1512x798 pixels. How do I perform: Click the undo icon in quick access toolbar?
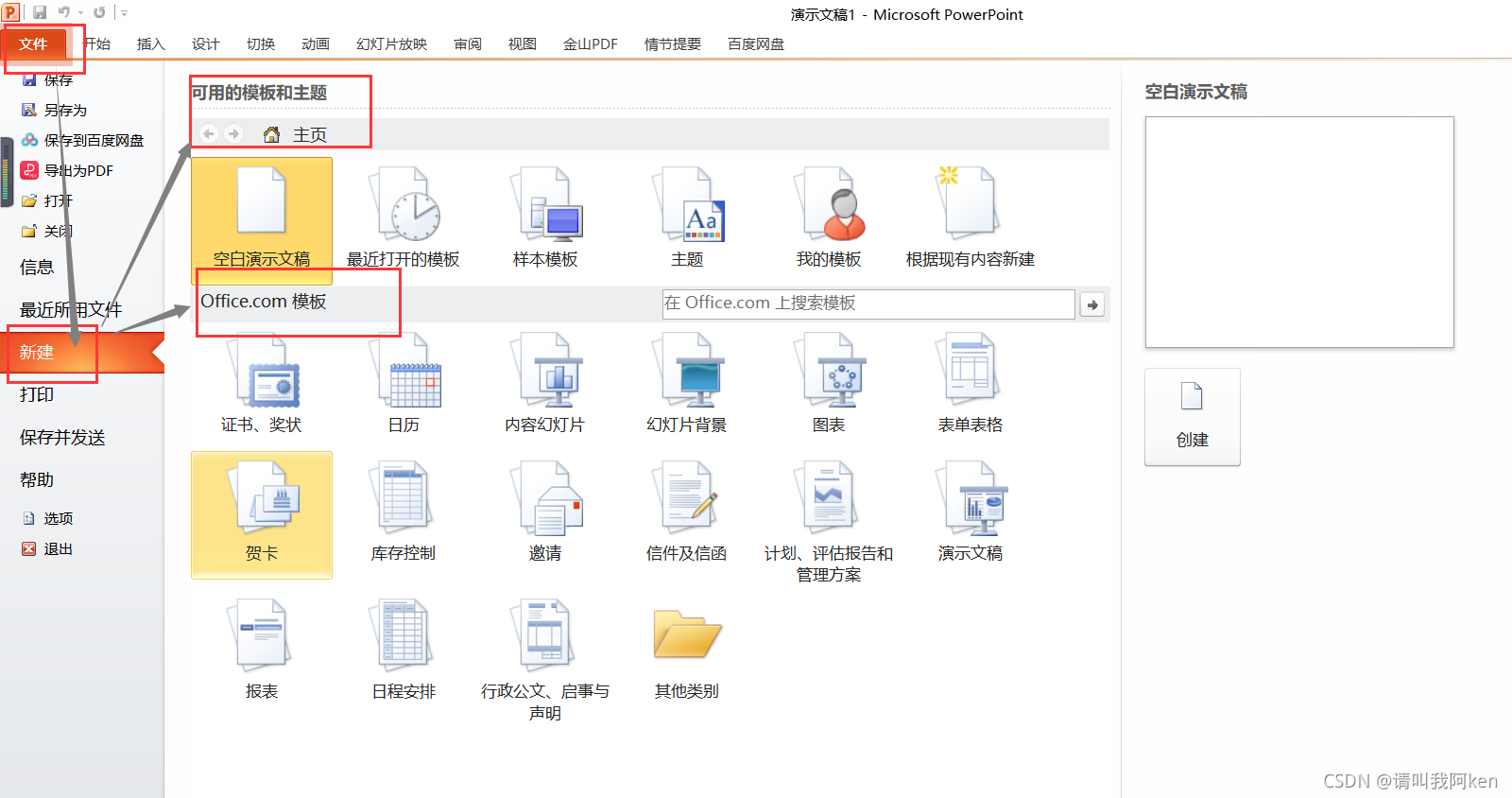tap(64, 12)
